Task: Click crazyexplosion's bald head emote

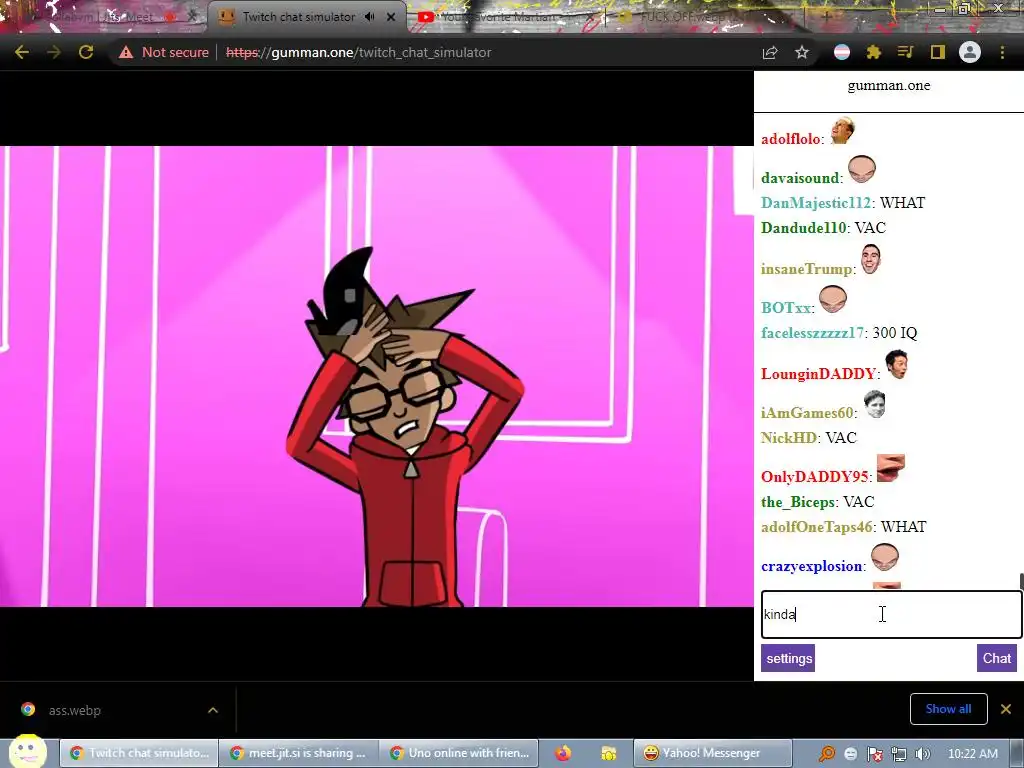Action: [x=885, y=558]
